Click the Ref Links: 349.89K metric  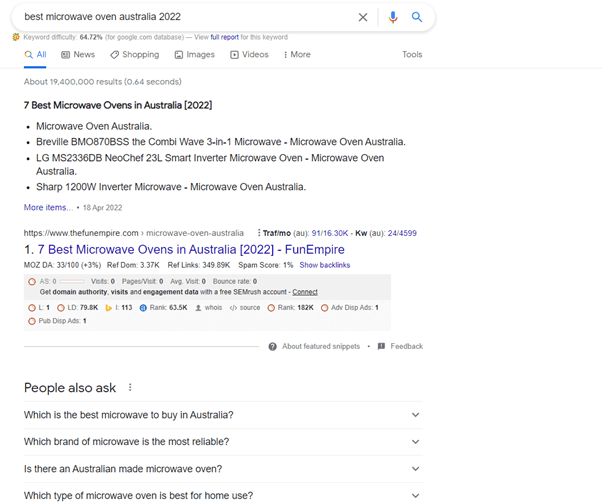199,265
